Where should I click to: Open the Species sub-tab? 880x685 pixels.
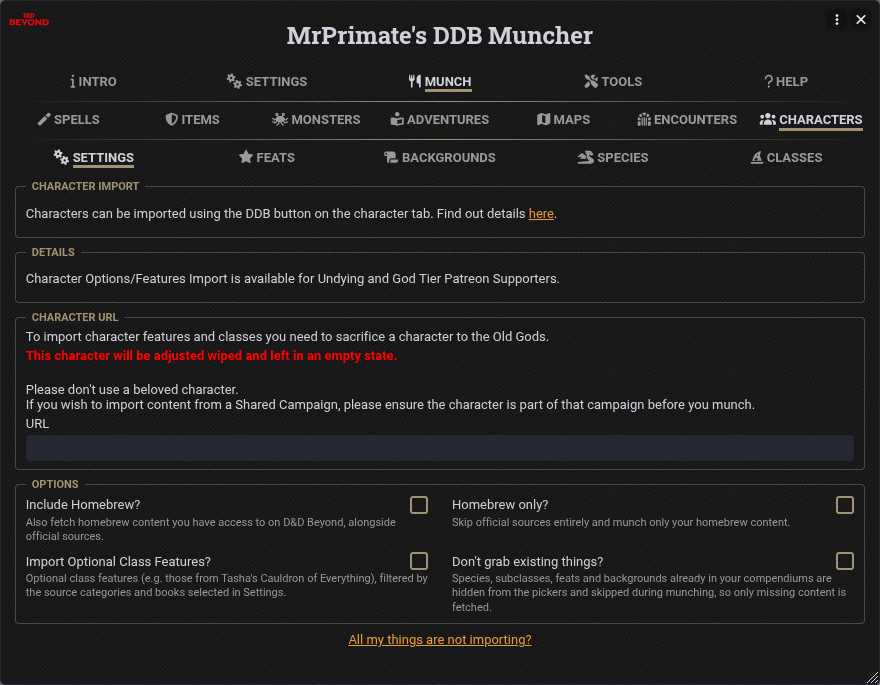click(613, 158)
